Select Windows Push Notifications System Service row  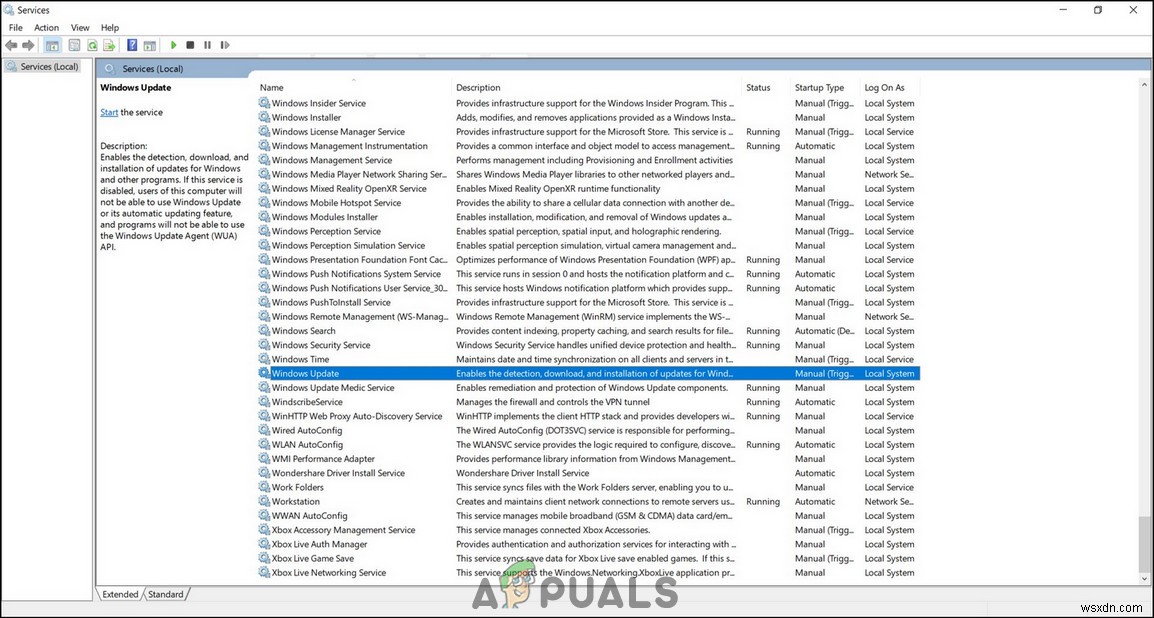[589, 274]
